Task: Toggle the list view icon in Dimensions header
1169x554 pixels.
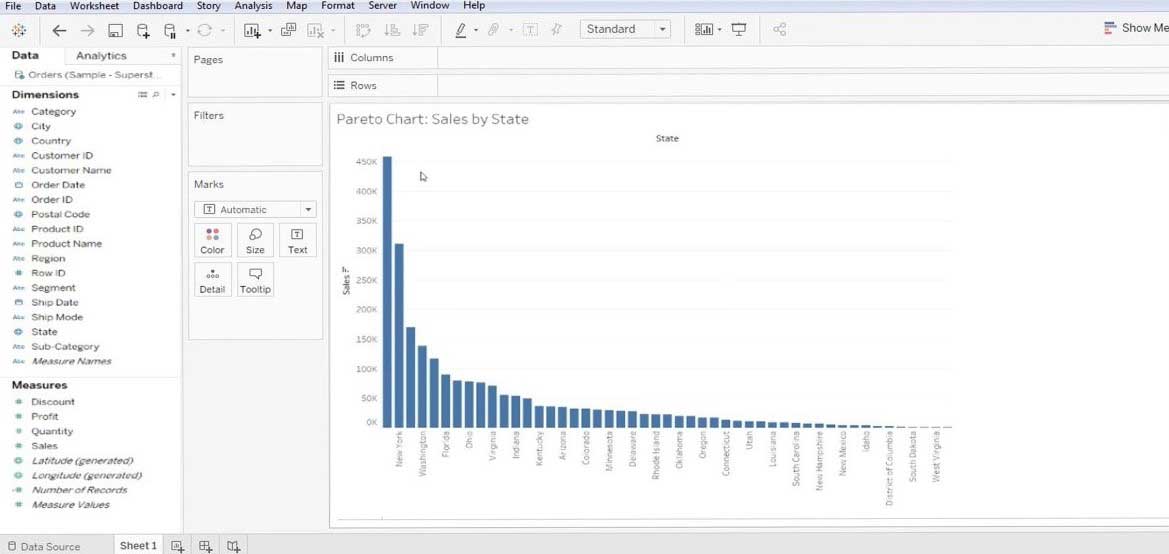Action: click(142, 94)
